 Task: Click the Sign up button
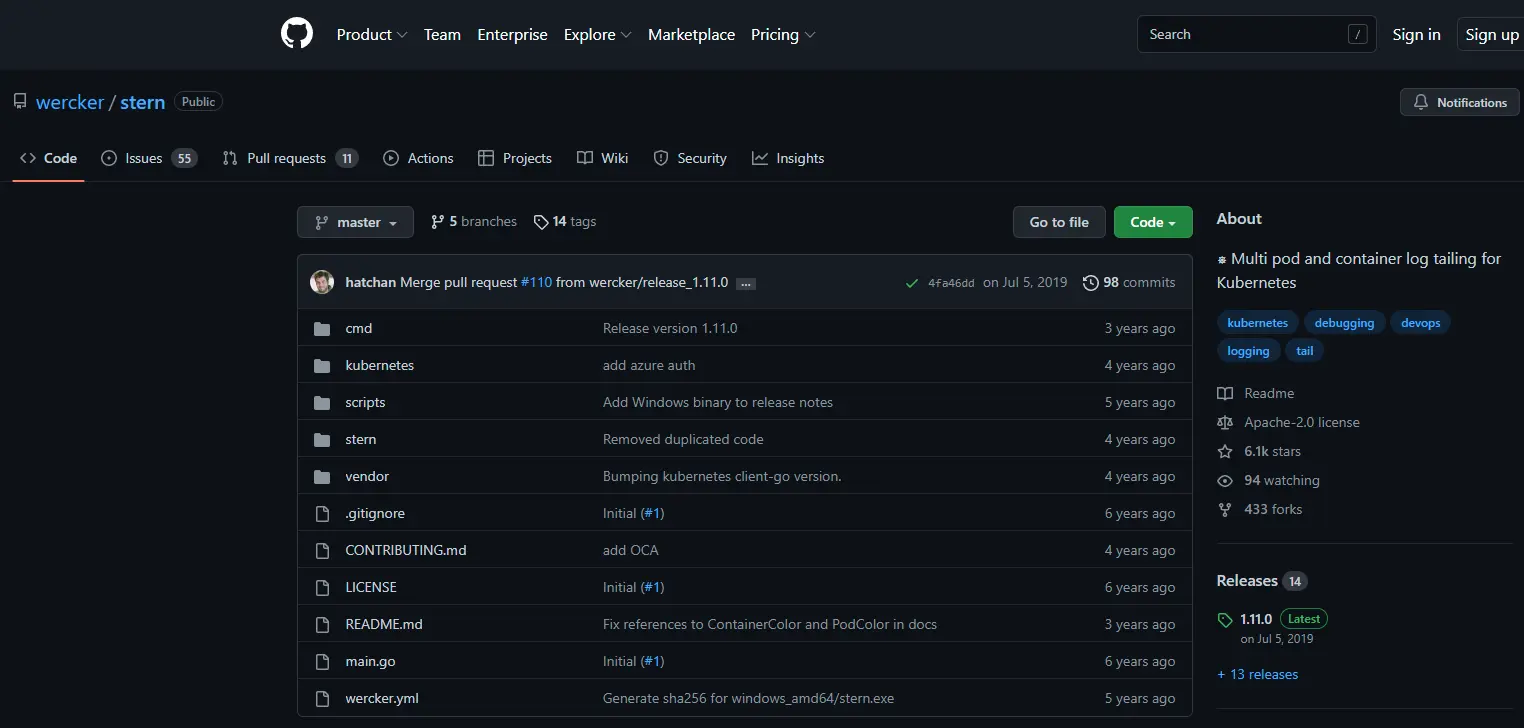tap(1491, 34)
